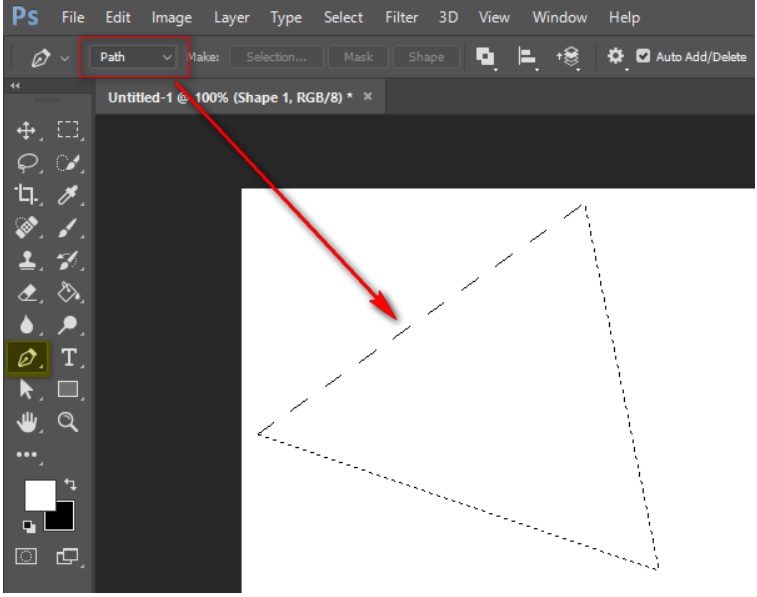Open the Path tool mode dropdown

tap(133, 57)
